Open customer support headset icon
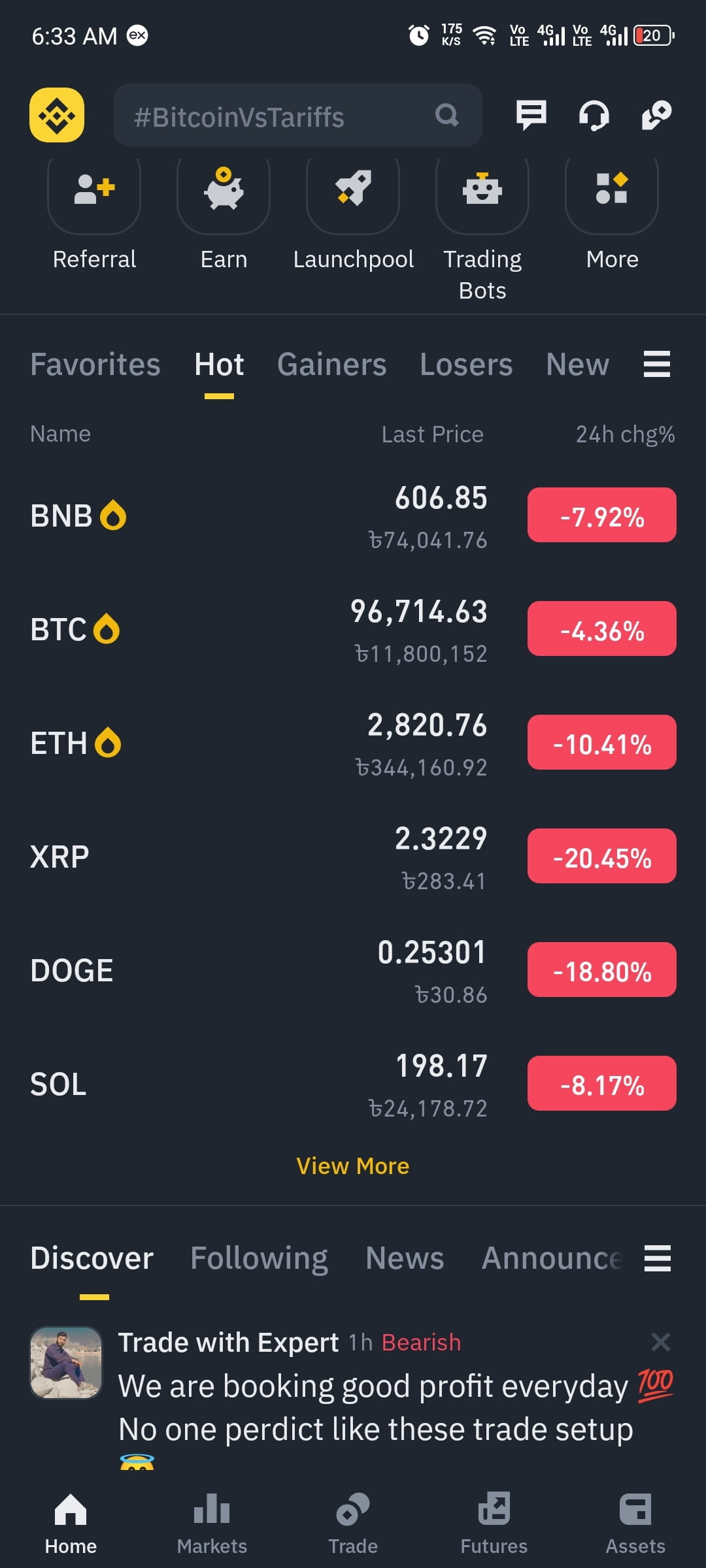 pos(594,115)
